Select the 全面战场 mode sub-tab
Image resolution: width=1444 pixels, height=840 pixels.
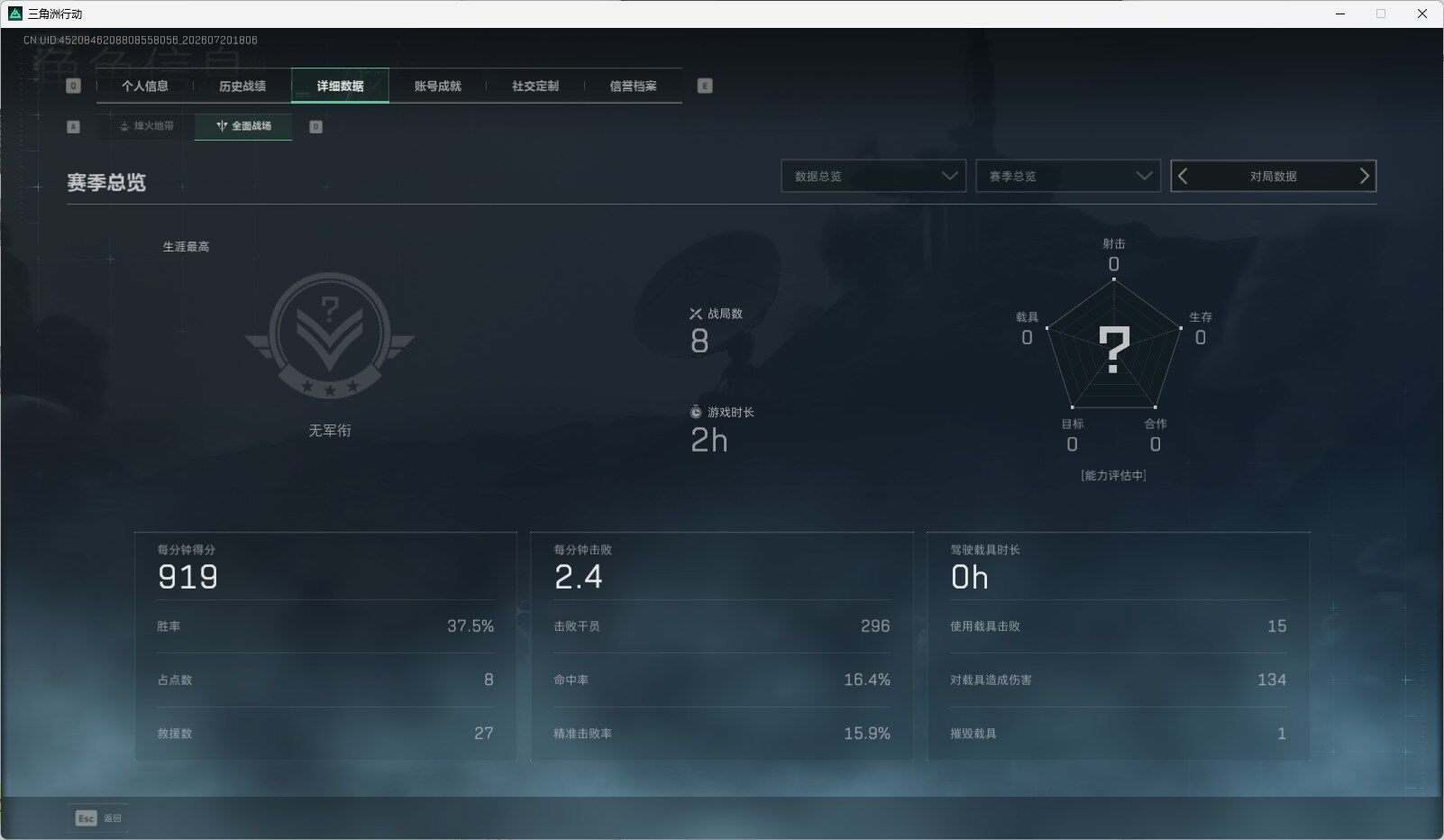(x=243, y=126)
